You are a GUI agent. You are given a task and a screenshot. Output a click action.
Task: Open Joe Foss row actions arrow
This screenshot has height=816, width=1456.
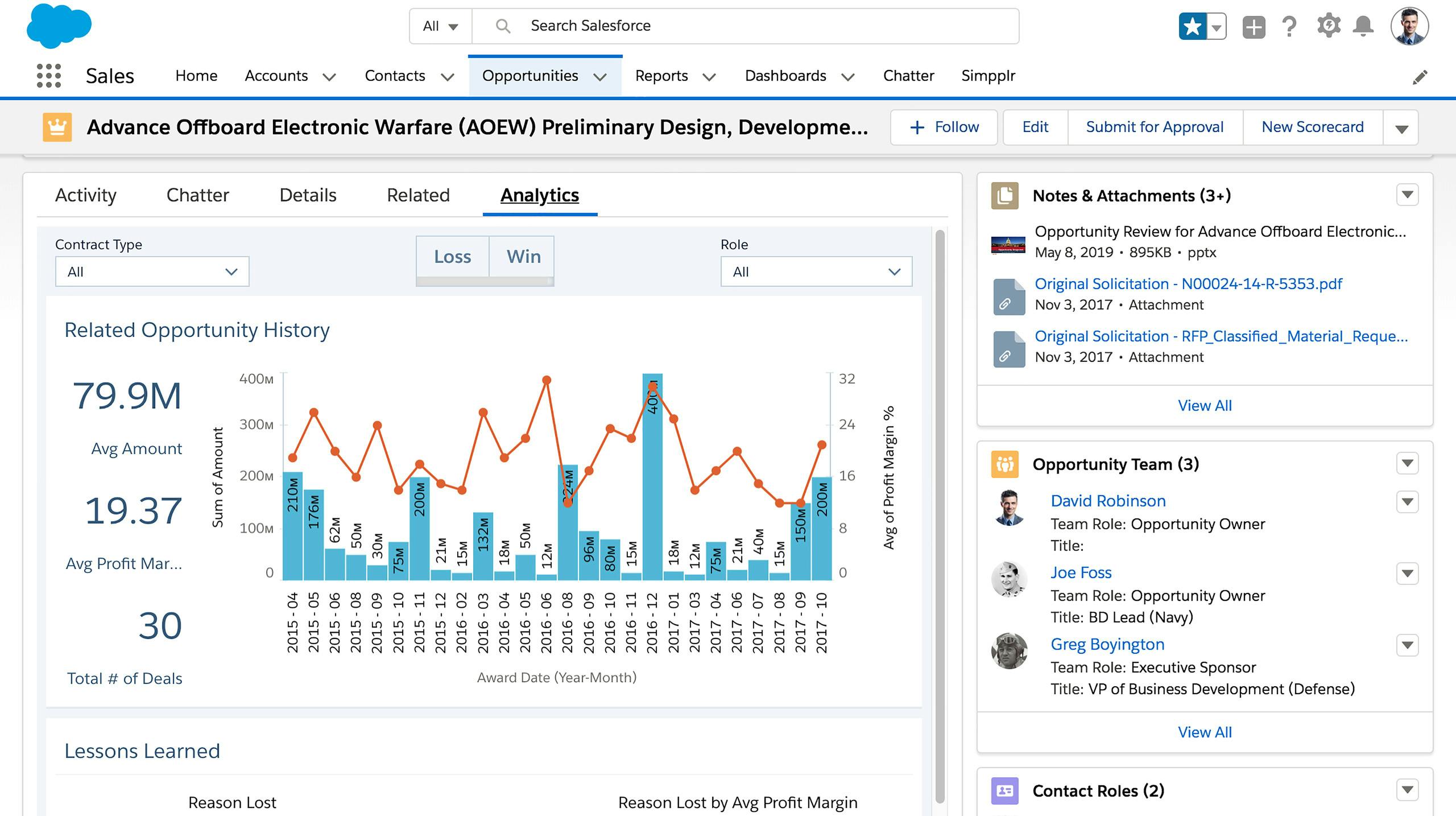pos(1407,574)
